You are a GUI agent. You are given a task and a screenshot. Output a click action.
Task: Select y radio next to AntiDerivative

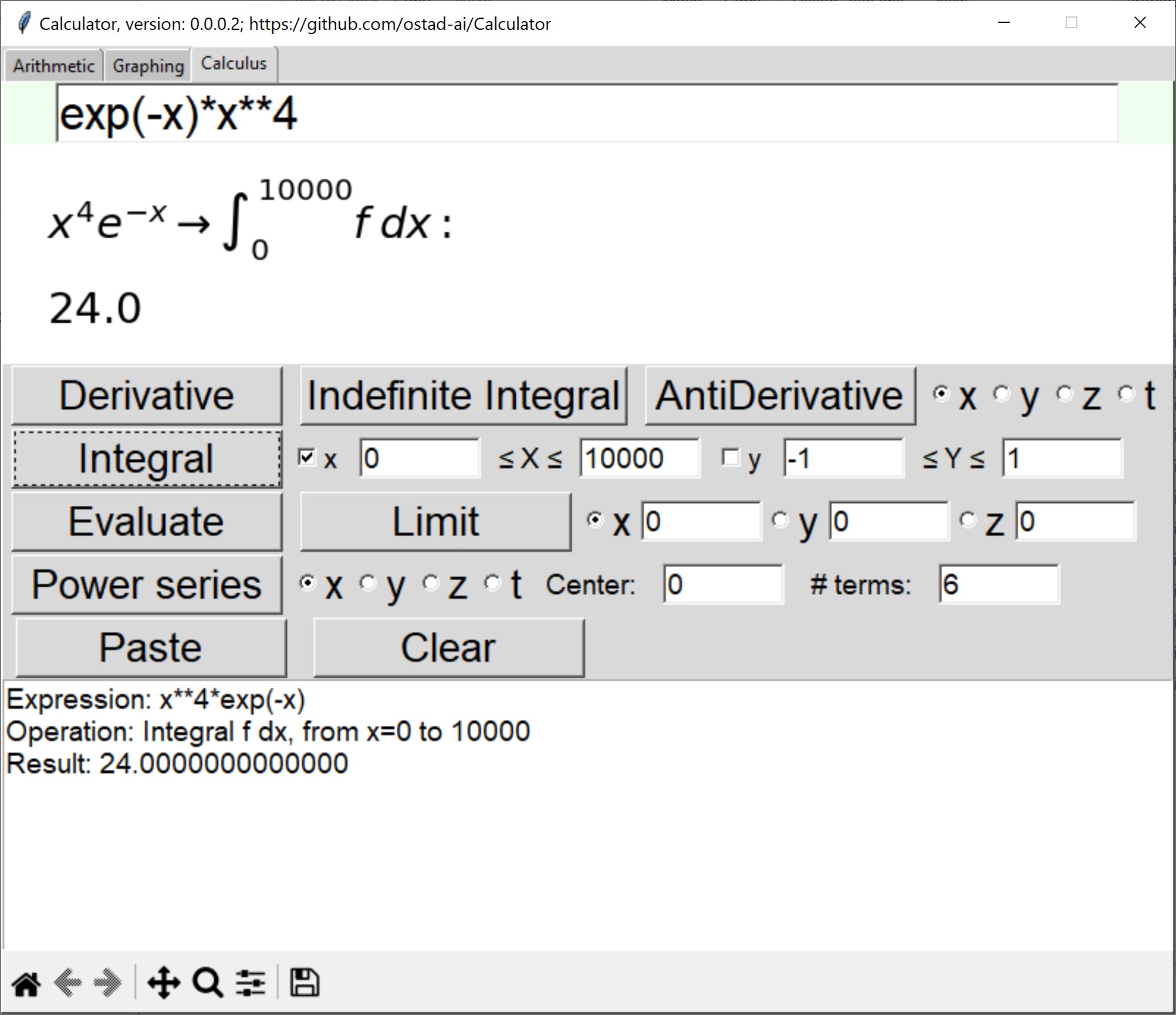pyautogui.click(x=1002, y=394)
